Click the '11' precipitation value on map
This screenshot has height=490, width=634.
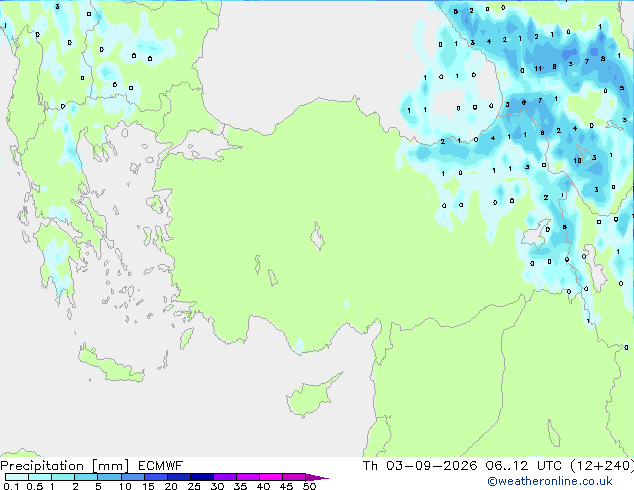click(538, 69)
